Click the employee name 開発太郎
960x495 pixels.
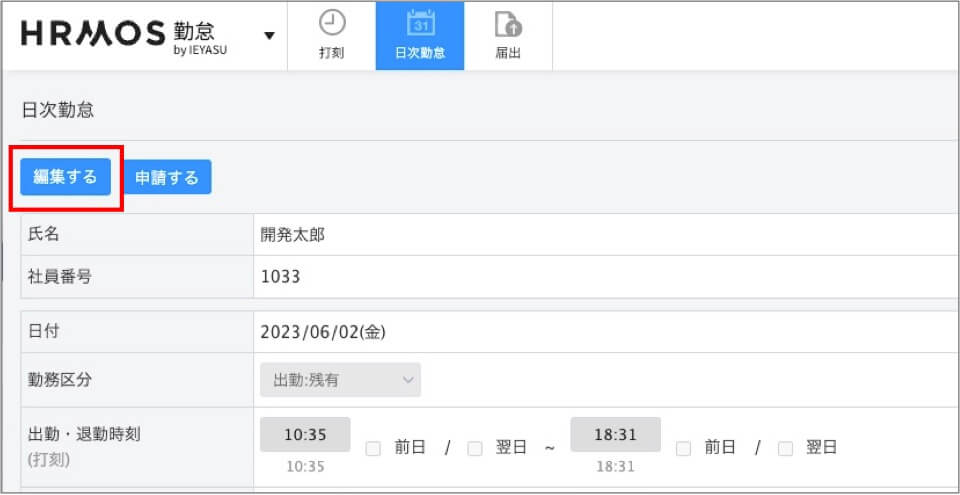pos(292,236)
